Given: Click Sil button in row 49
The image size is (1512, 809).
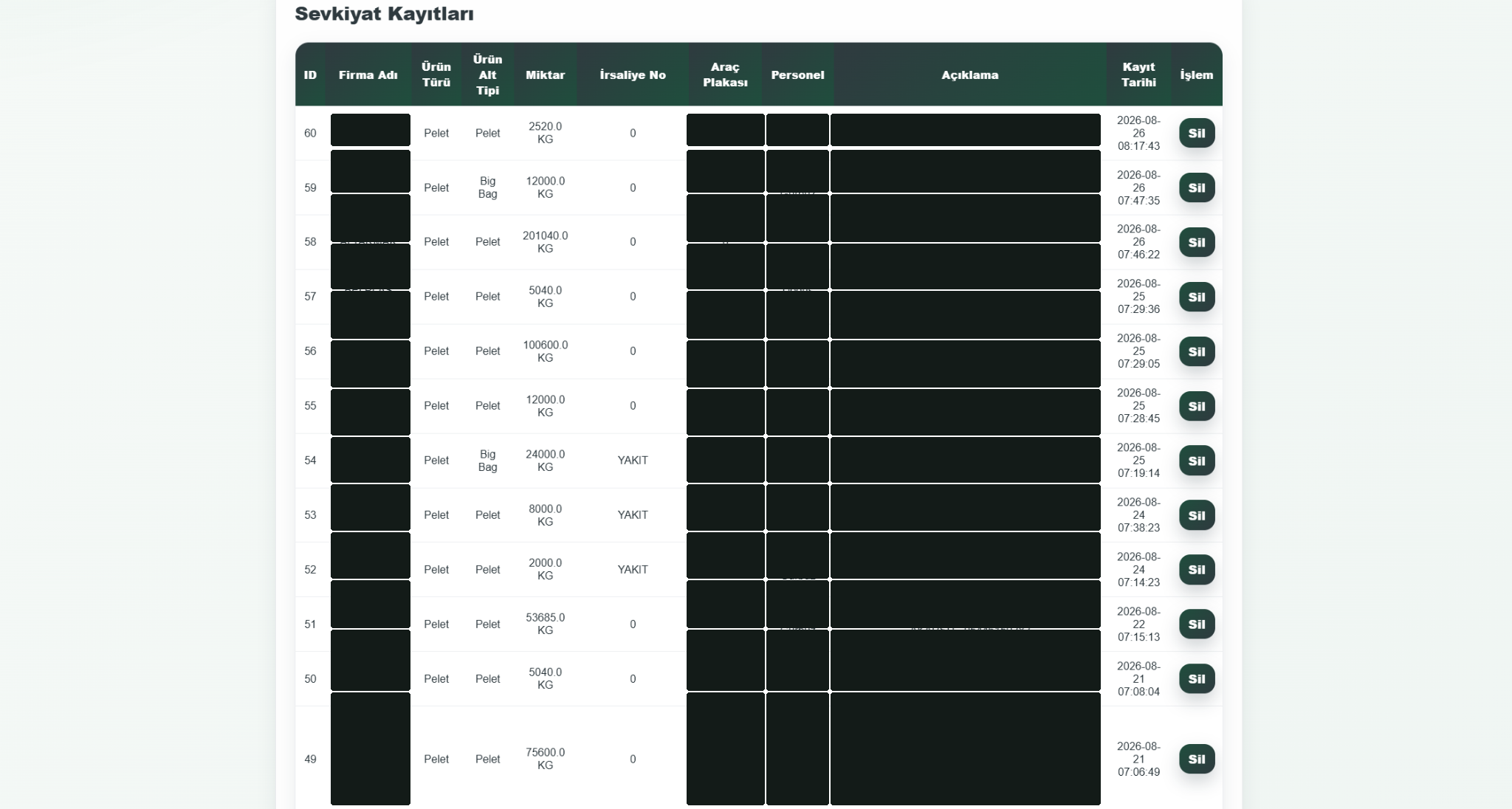Looking at the screenshot, I should 1197,759.
